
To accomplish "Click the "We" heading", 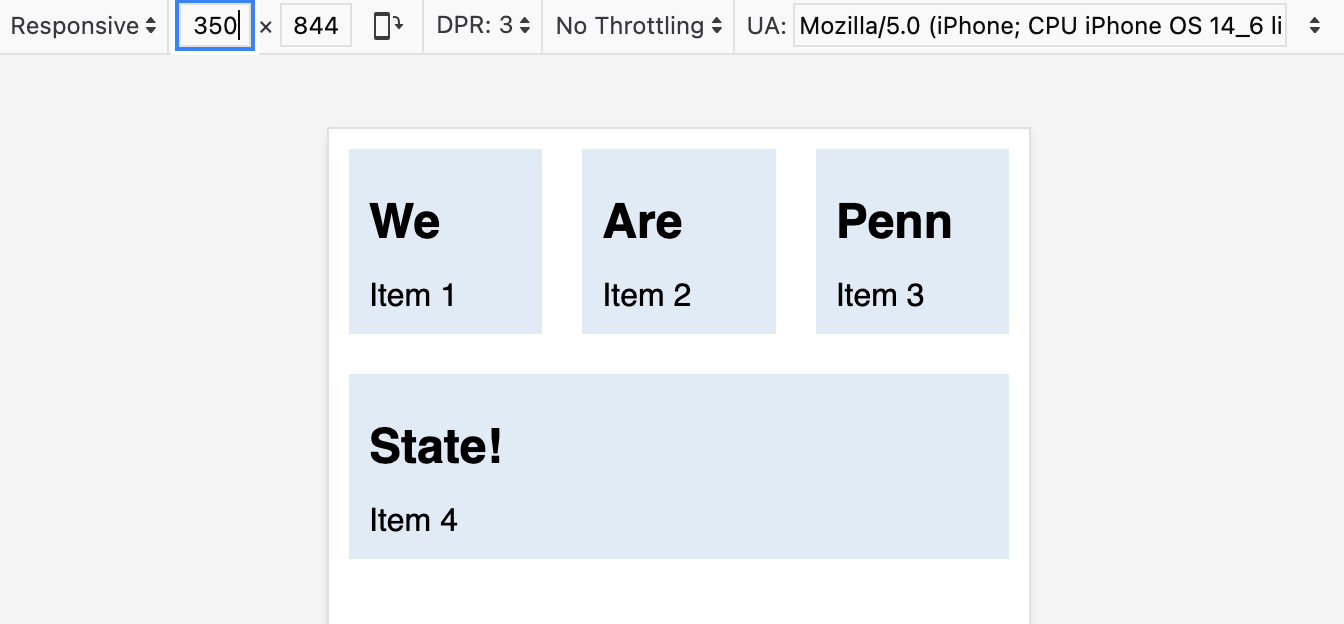I will (405, 221).
